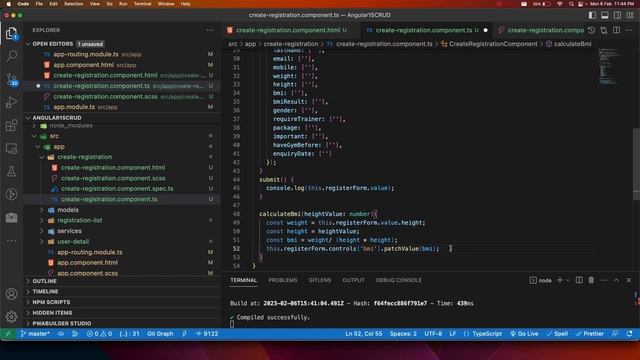Toggle Go Live server

(x=524, y=333)
